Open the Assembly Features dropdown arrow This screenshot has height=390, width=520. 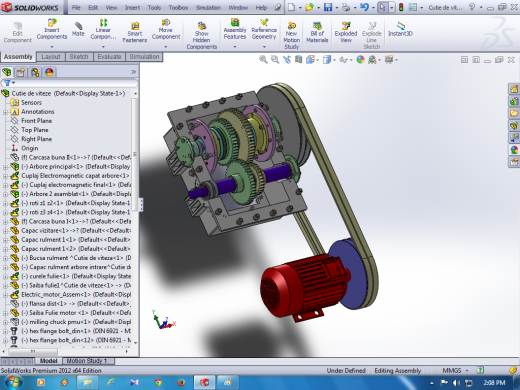[235, 47]
